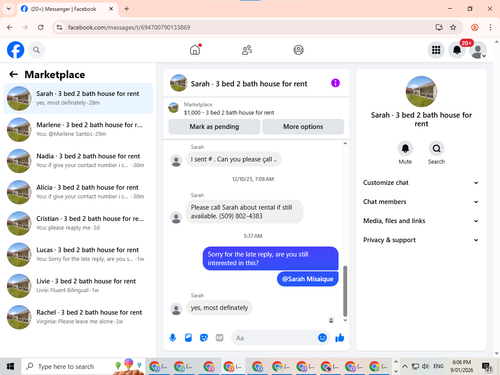Close the Messenger Facebook tab
The width and height of the screenshot is (500, 375).
(111, 9)
